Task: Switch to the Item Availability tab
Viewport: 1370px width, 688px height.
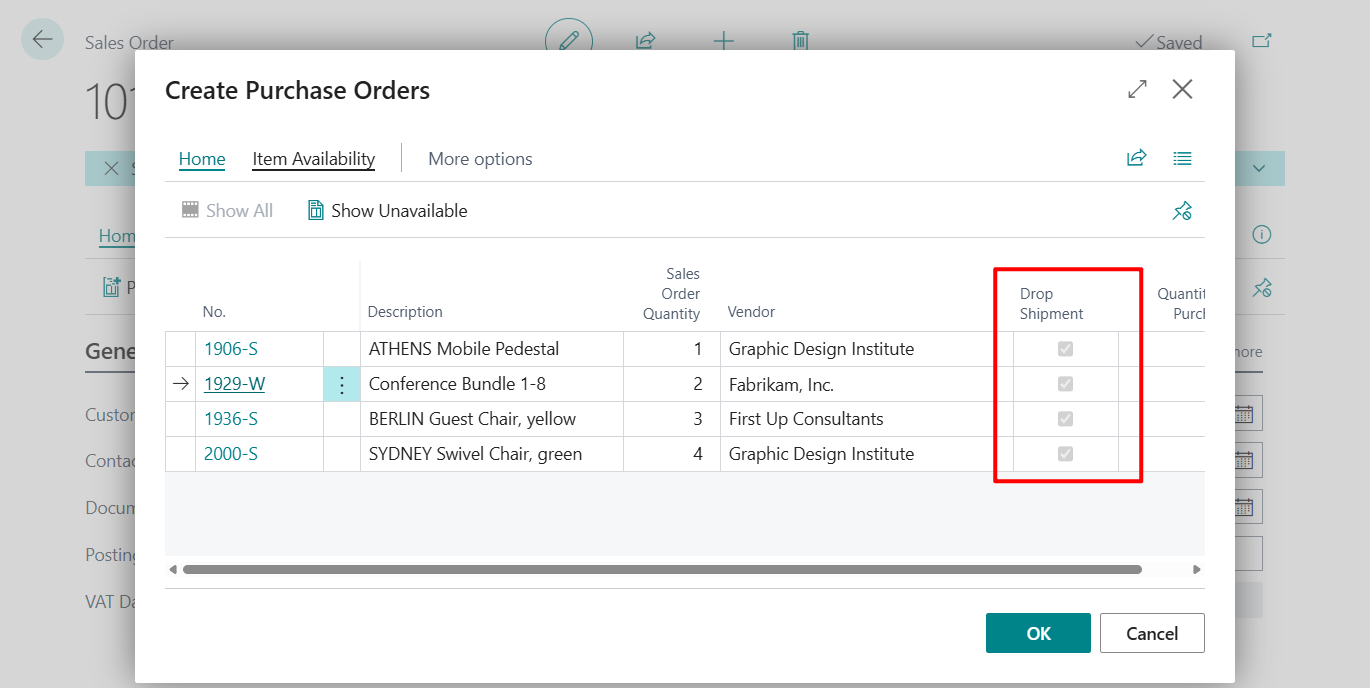Action: [x=313, y=158]
